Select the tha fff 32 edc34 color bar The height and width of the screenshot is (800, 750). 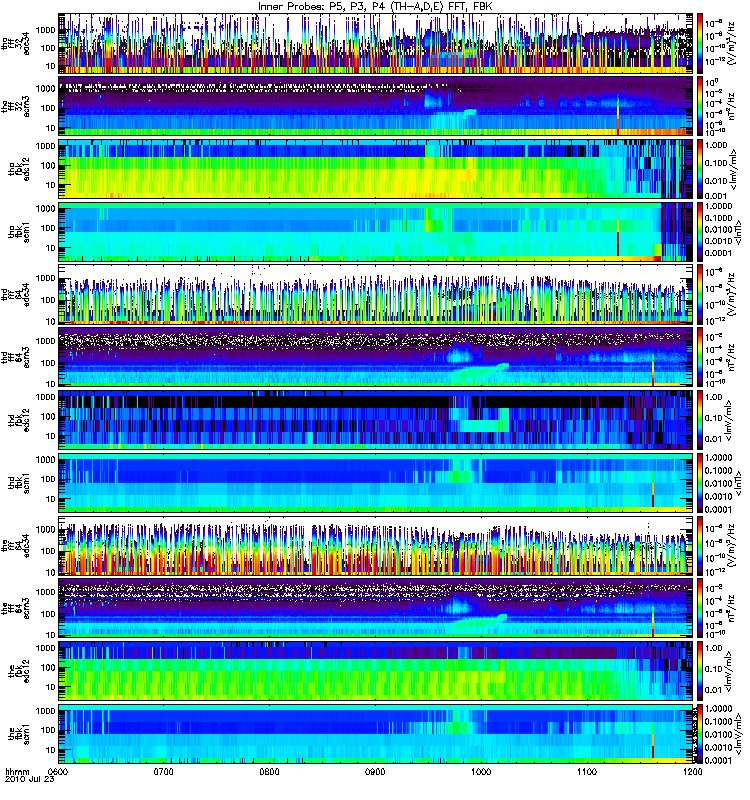[x=700, y=43]
